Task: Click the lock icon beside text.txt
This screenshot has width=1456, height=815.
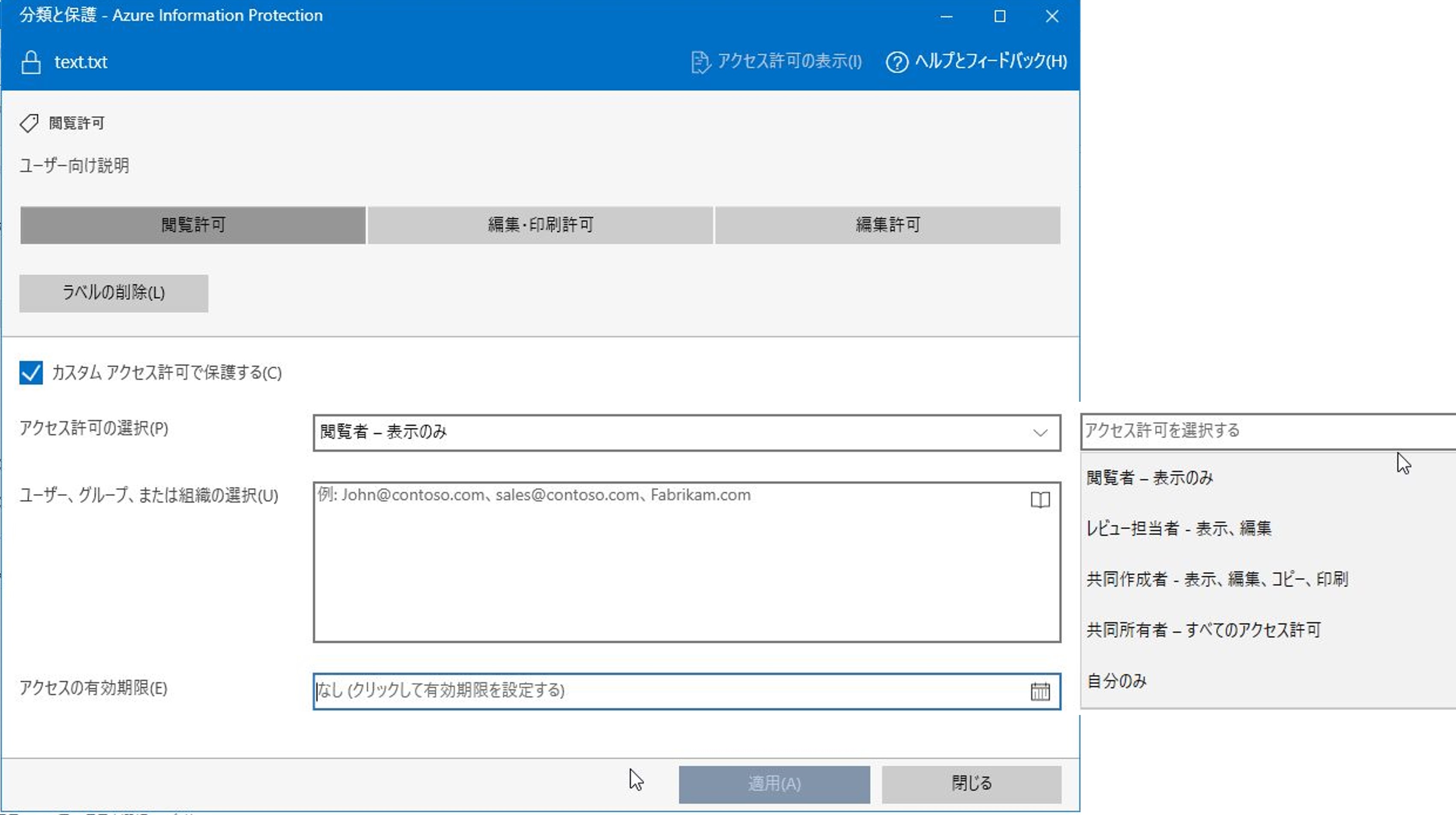Action: pos(30,62)
